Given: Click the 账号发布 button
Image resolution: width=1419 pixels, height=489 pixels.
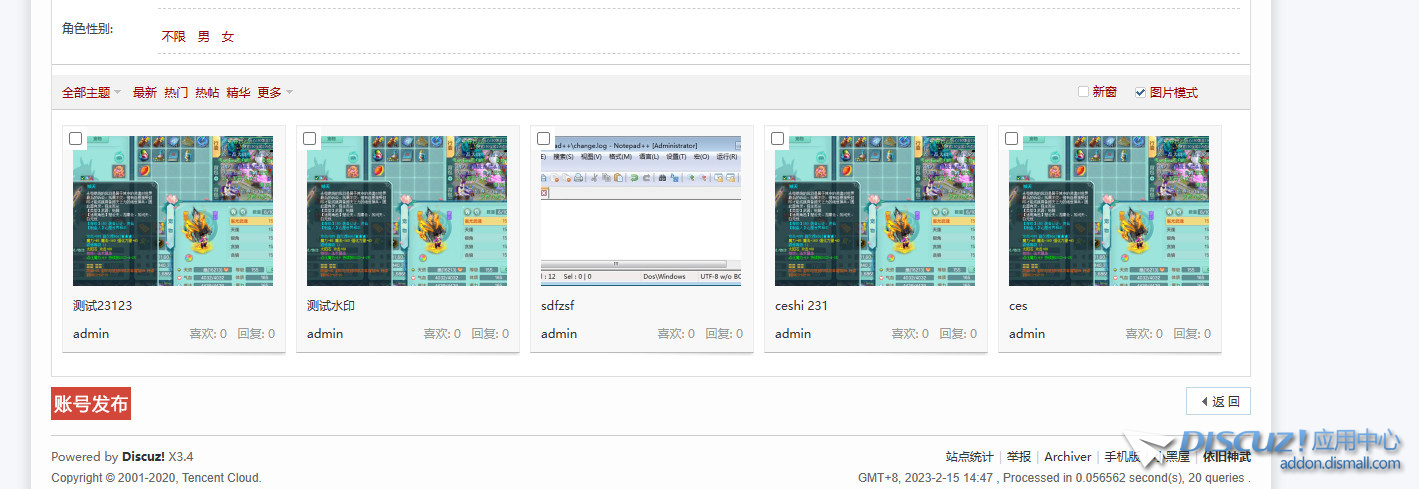Looking at the screenshot, I should pyautogui.click(x=91, y=404).
